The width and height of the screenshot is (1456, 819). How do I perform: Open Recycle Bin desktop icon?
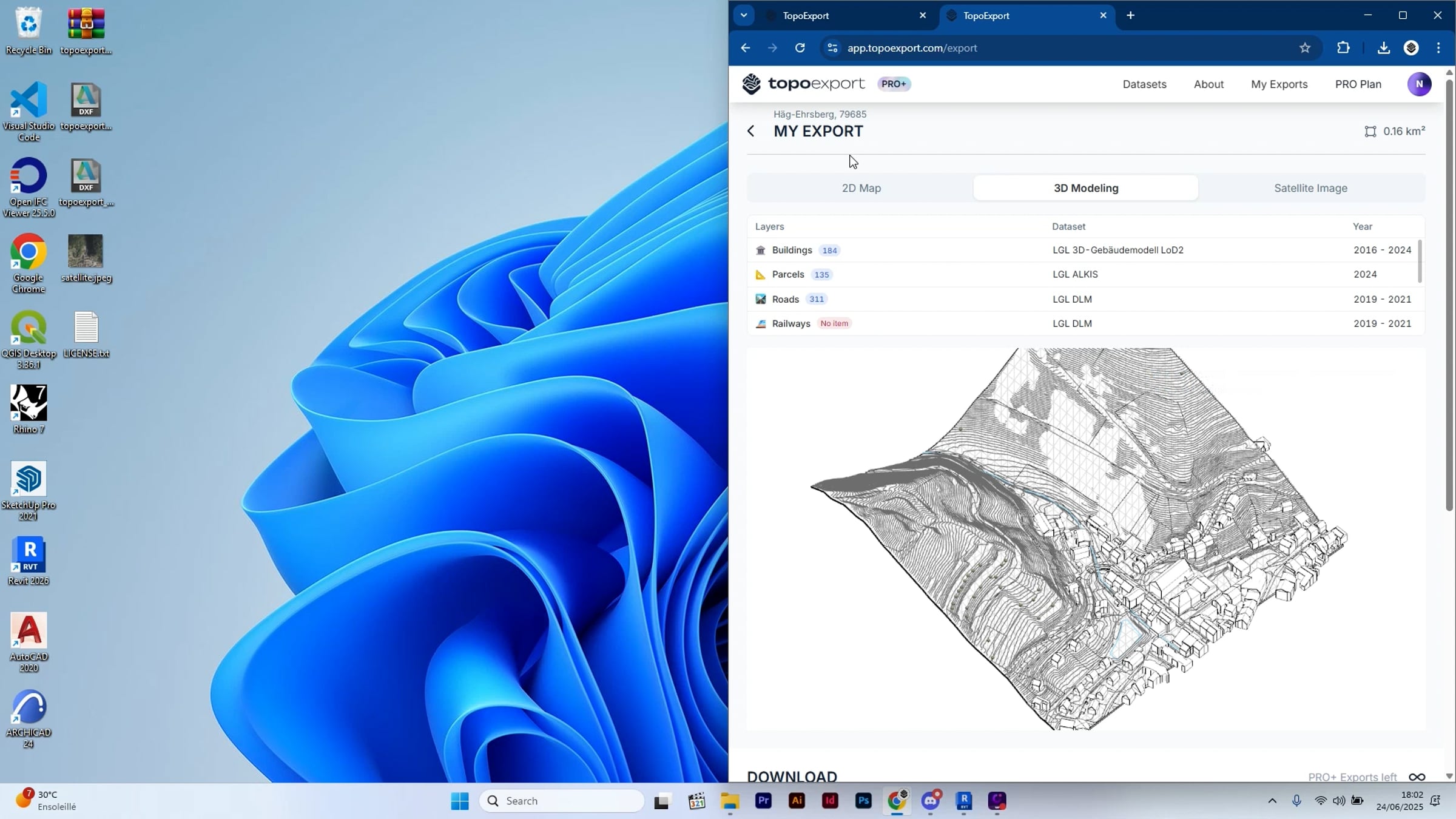(29, 30)
